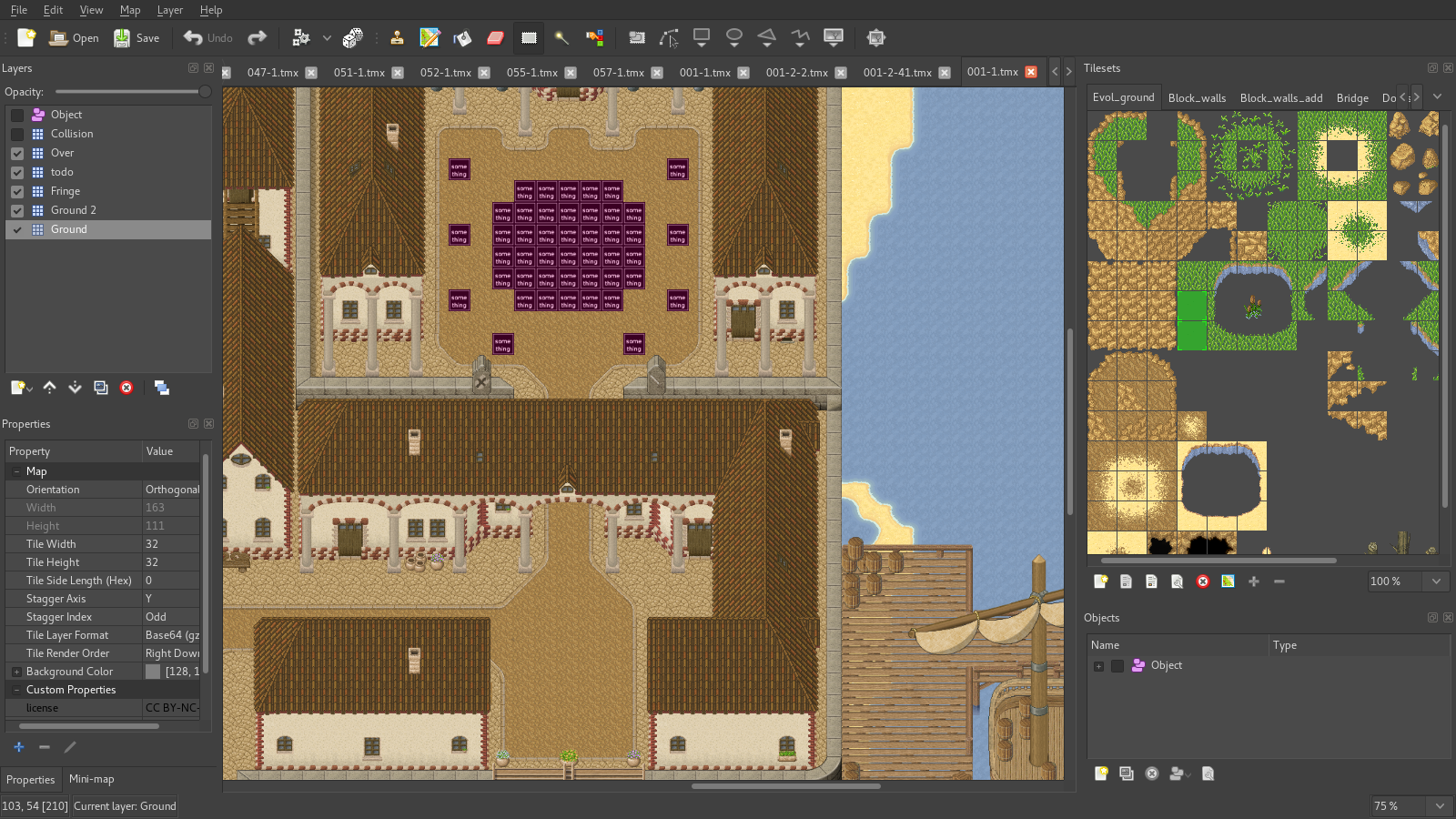Collapse the Map property group
The image size is (1456, 819).
coord(16,471)
